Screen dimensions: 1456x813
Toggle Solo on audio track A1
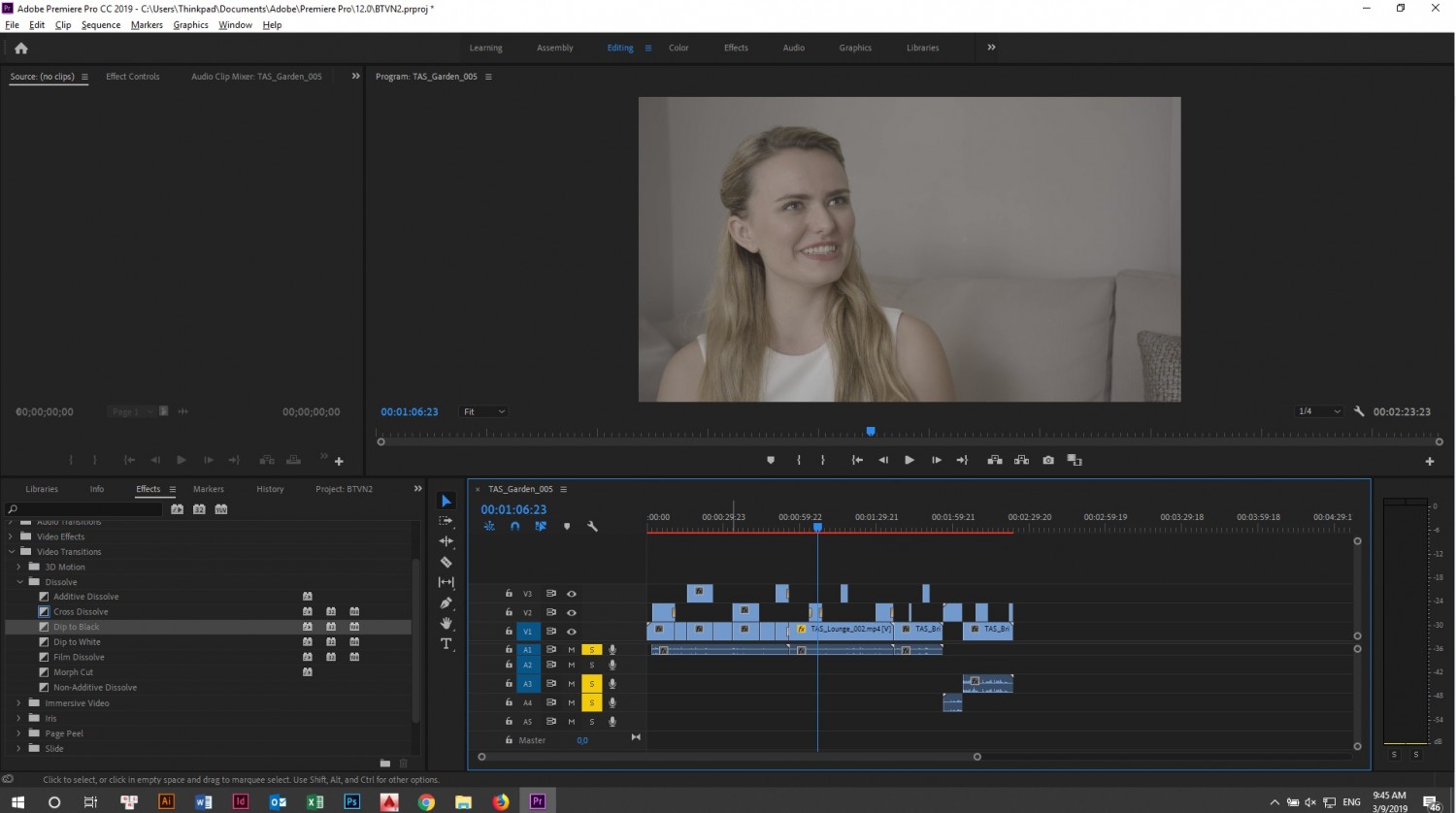coord(592,650)
